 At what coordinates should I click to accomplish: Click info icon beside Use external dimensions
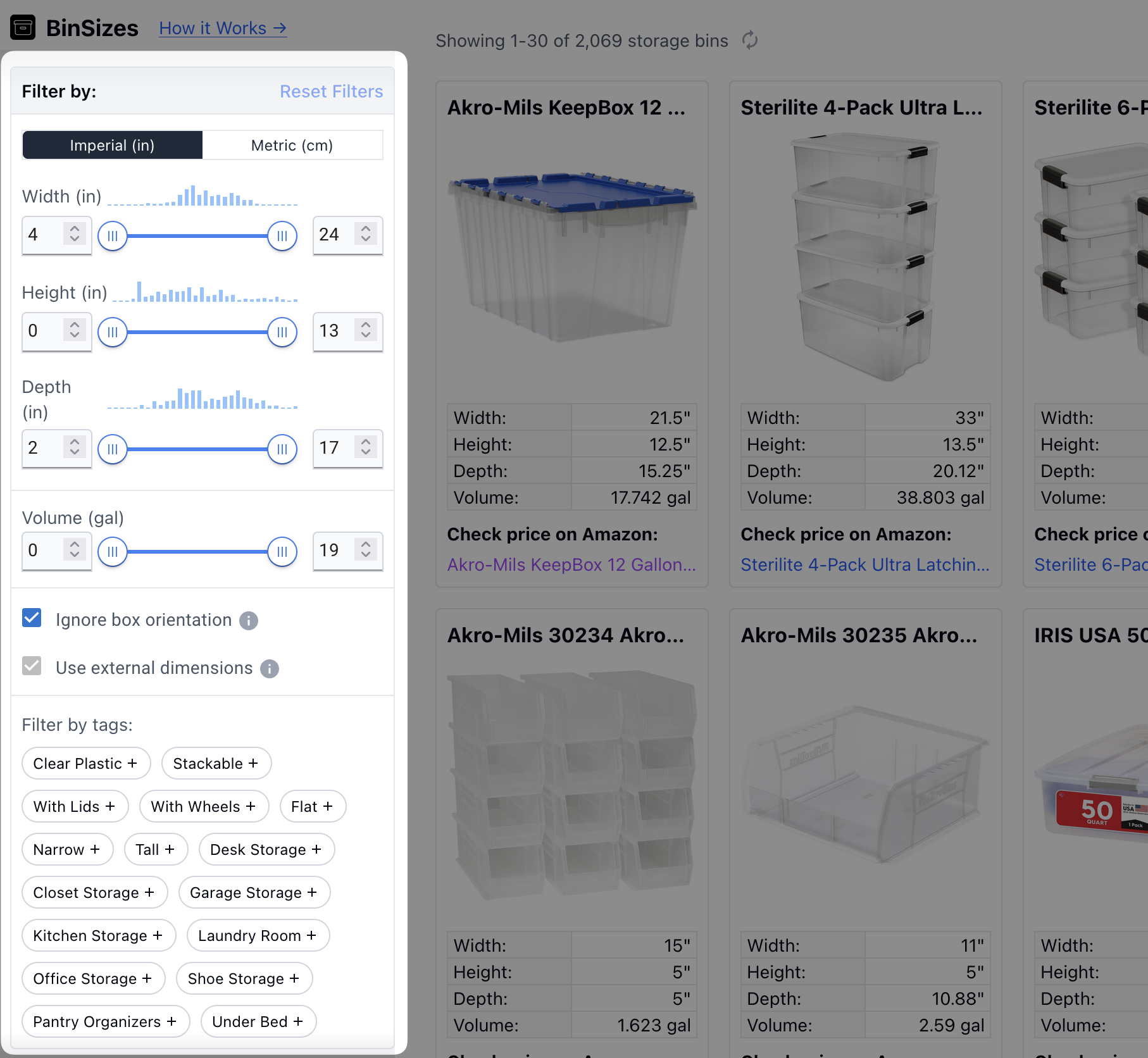click(270, 669)
